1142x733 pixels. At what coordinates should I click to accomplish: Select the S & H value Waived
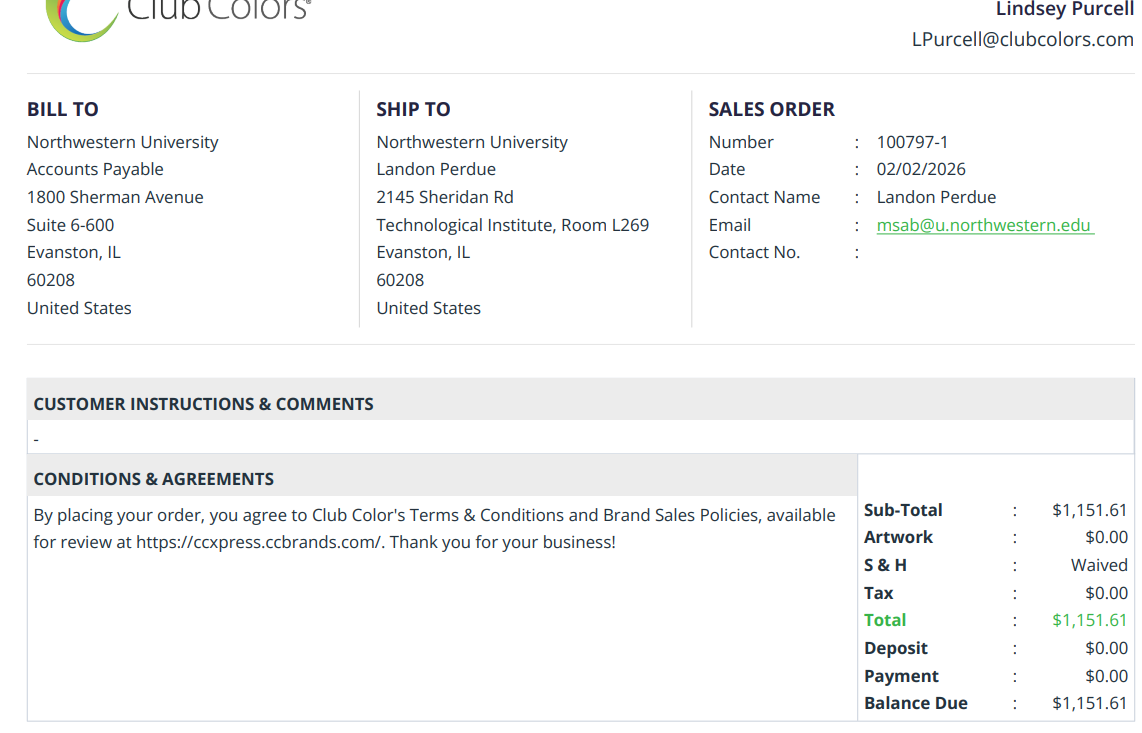[1099, 565]
